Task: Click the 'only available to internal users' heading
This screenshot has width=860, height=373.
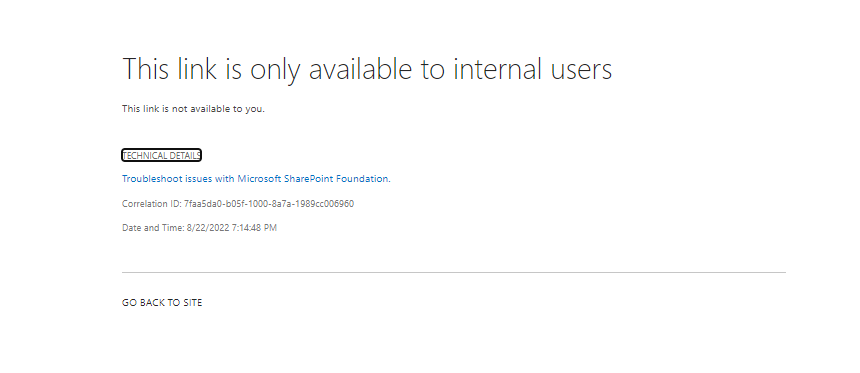Action: tap(366, 70)
